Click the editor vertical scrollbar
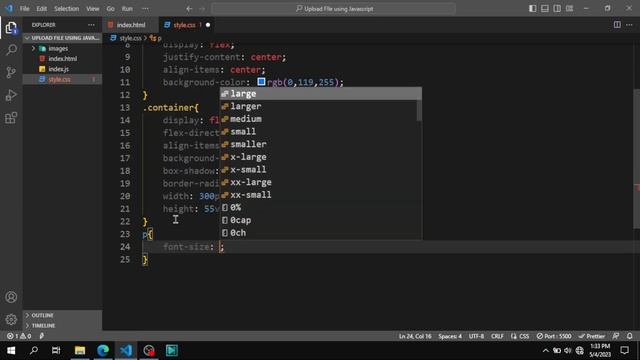 636,159
